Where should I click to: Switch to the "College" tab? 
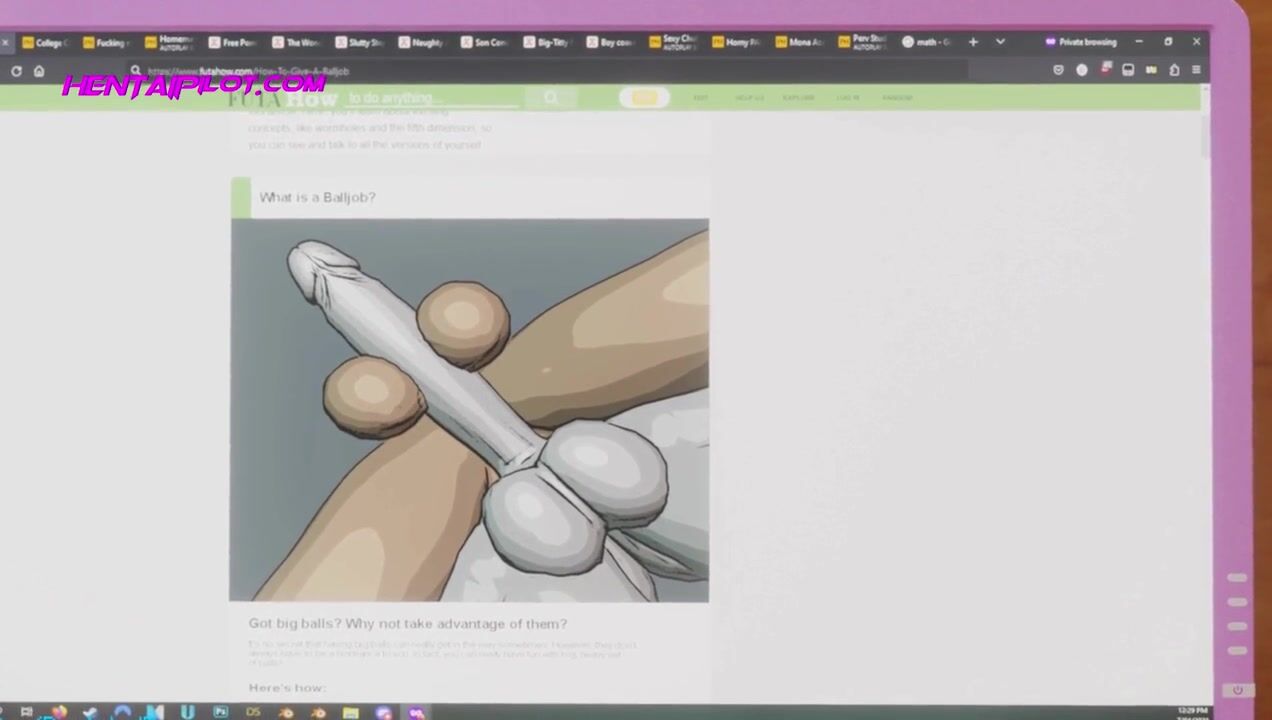(x=45, y=42)
